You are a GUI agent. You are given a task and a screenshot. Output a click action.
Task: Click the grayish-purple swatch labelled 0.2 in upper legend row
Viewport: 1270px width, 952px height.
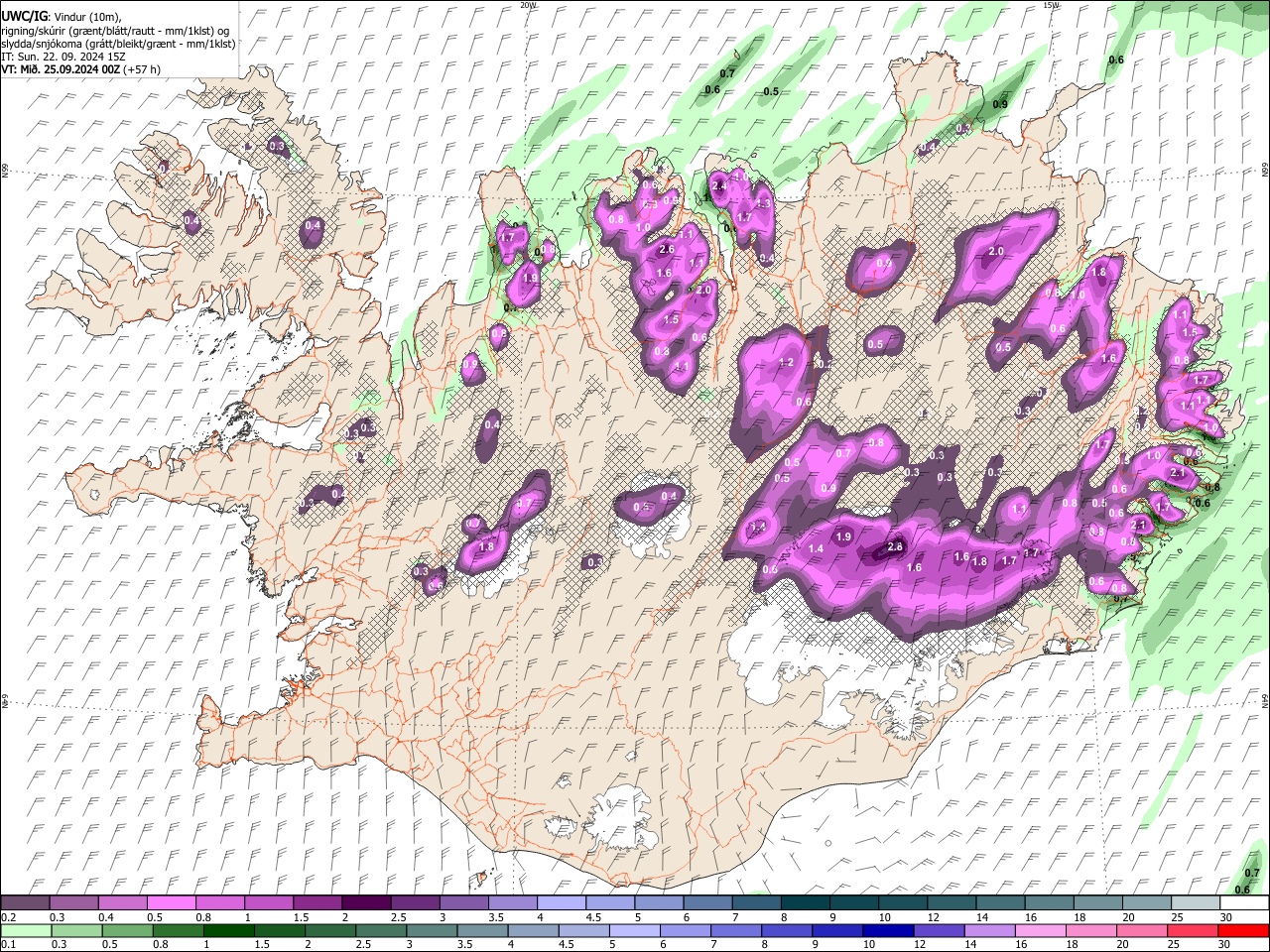tap(25, 903)
